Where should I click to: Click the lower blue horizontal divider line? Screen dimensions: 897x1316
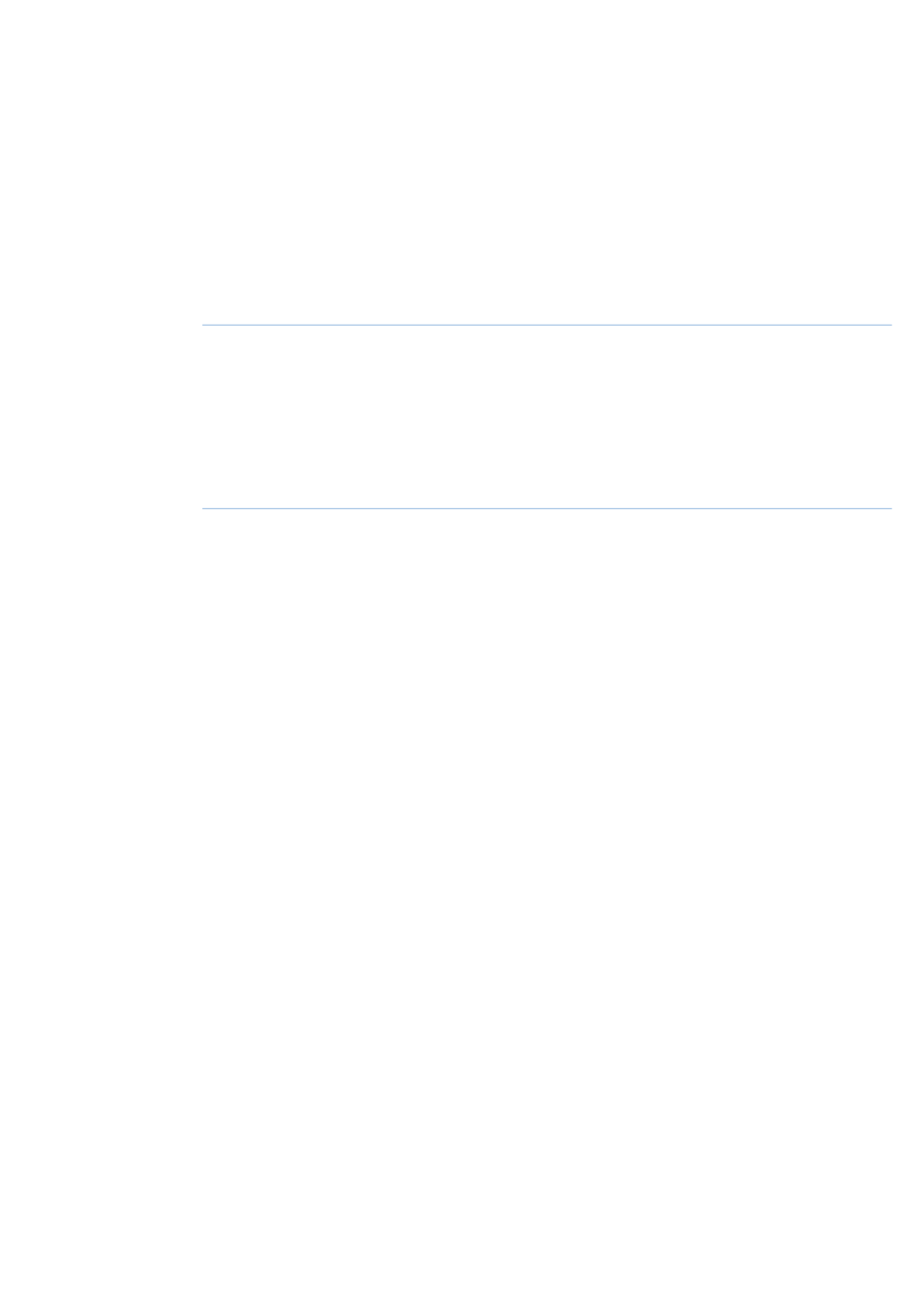[x=547, y=508]
